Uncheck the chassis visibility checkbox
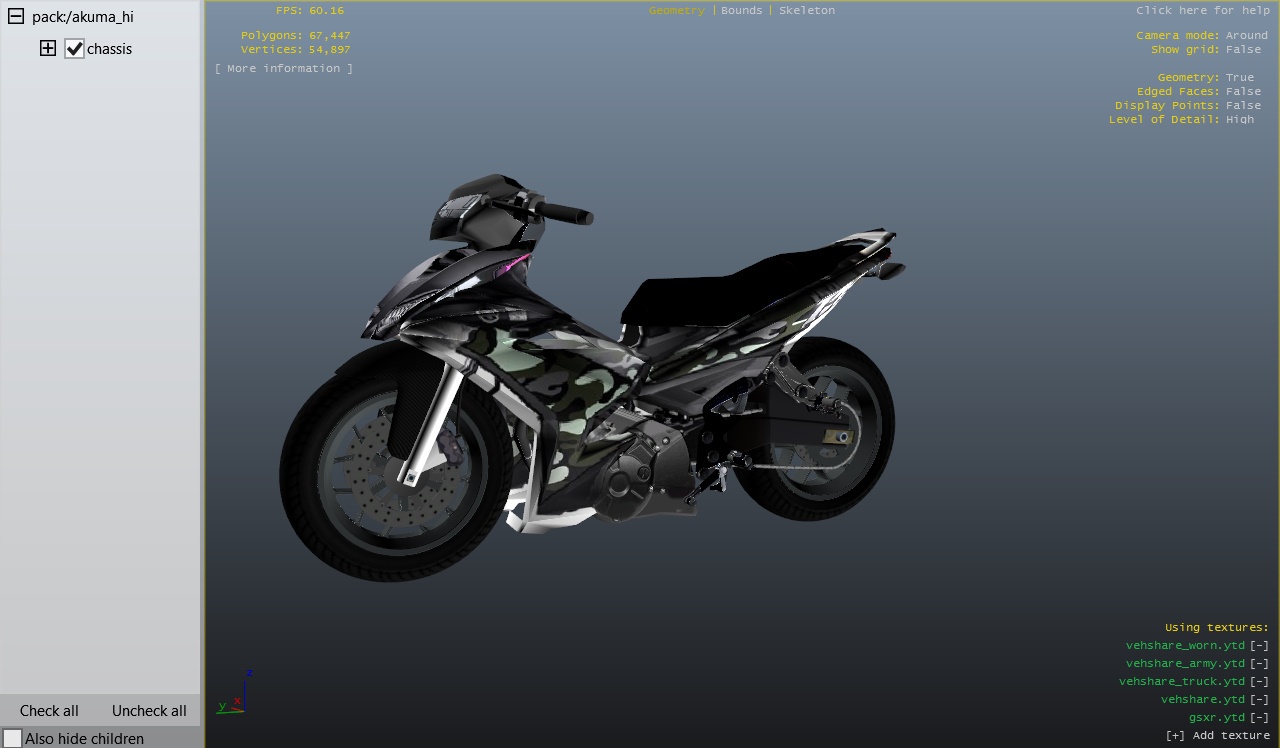The image size is (1280, 748). point(74,48)
